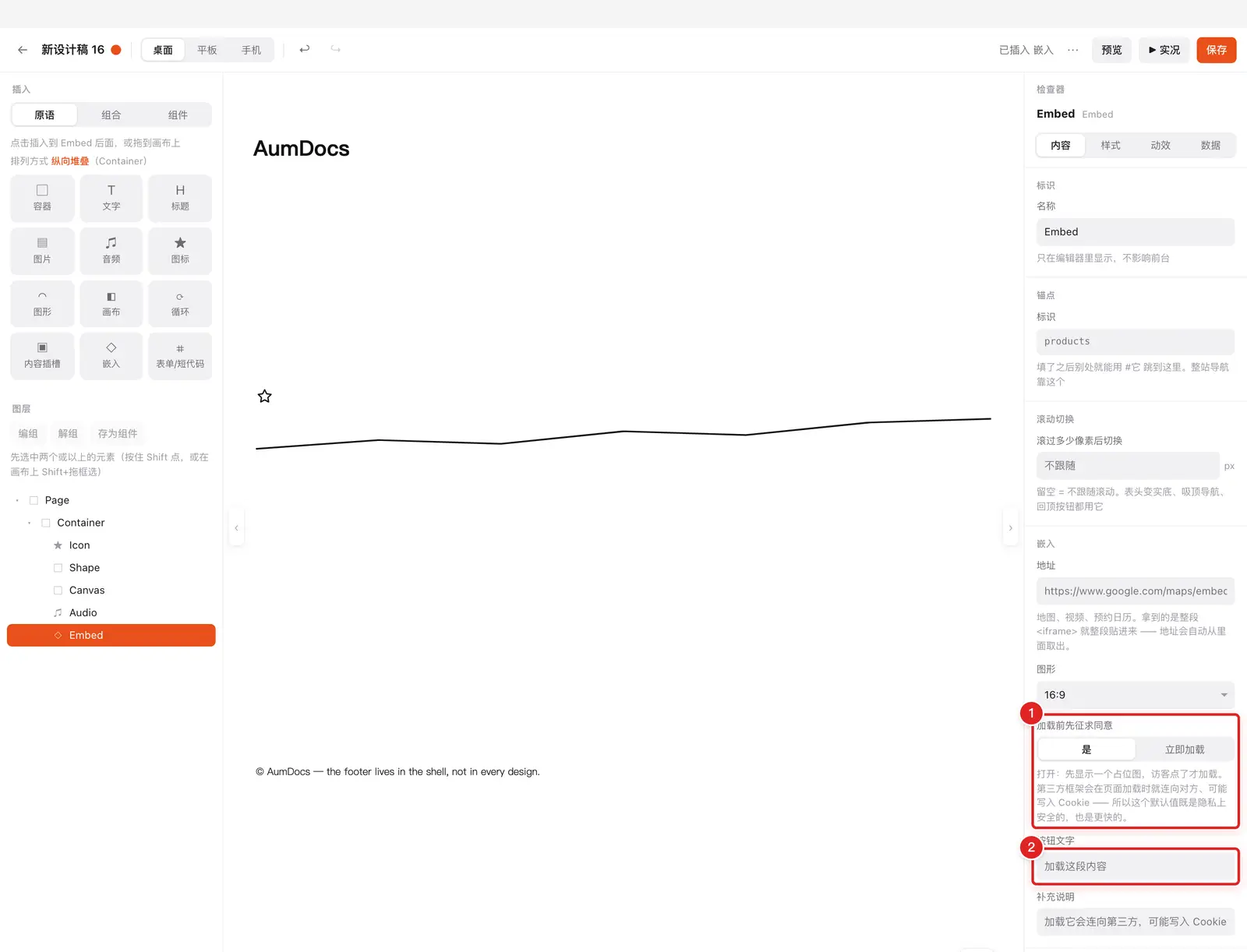Set consent option to 是

pyautogui.click(x=1086, y=749)
